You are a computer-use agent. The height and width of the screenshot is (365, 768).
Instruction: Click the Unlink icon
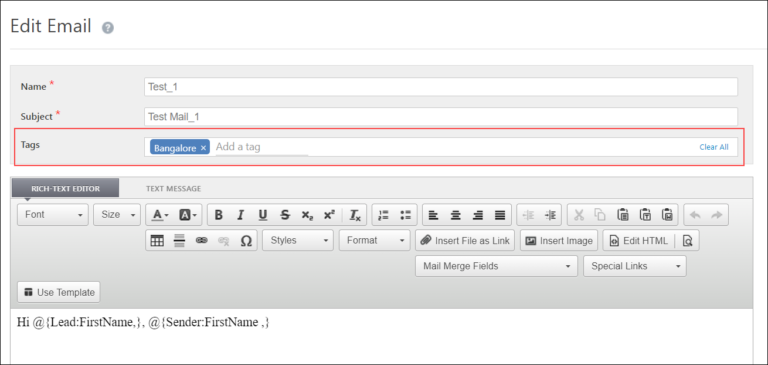224,241
